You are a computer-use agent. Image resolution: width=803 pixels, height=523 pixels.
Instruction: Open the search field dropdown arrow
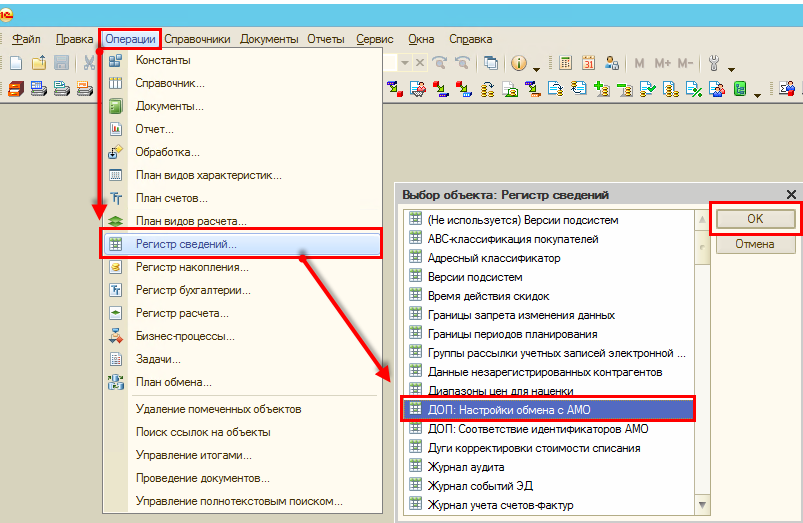(405, 63)
